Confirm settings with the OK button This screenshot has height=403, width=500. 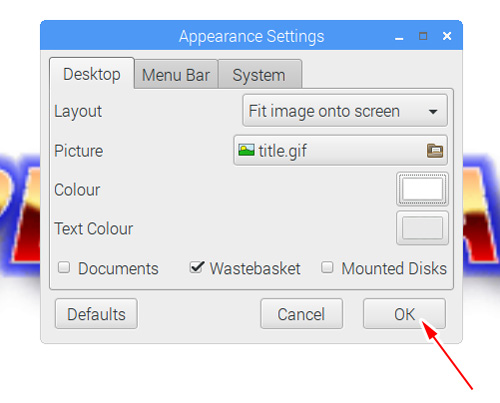click(x=404, y=314)
